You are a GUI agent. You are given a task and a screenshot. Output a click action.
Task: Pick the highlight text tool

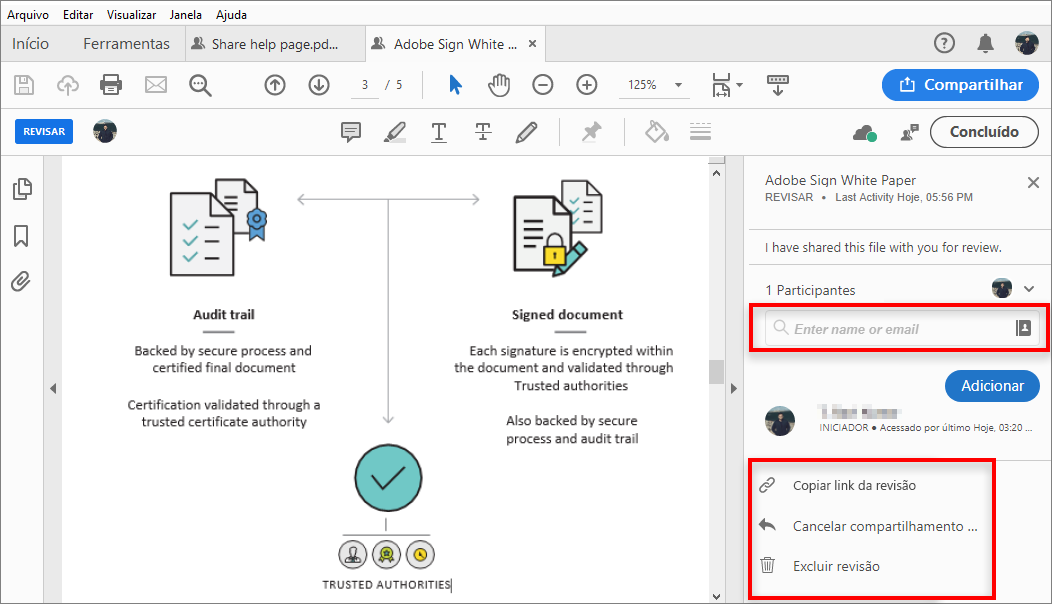coord(394,132)
